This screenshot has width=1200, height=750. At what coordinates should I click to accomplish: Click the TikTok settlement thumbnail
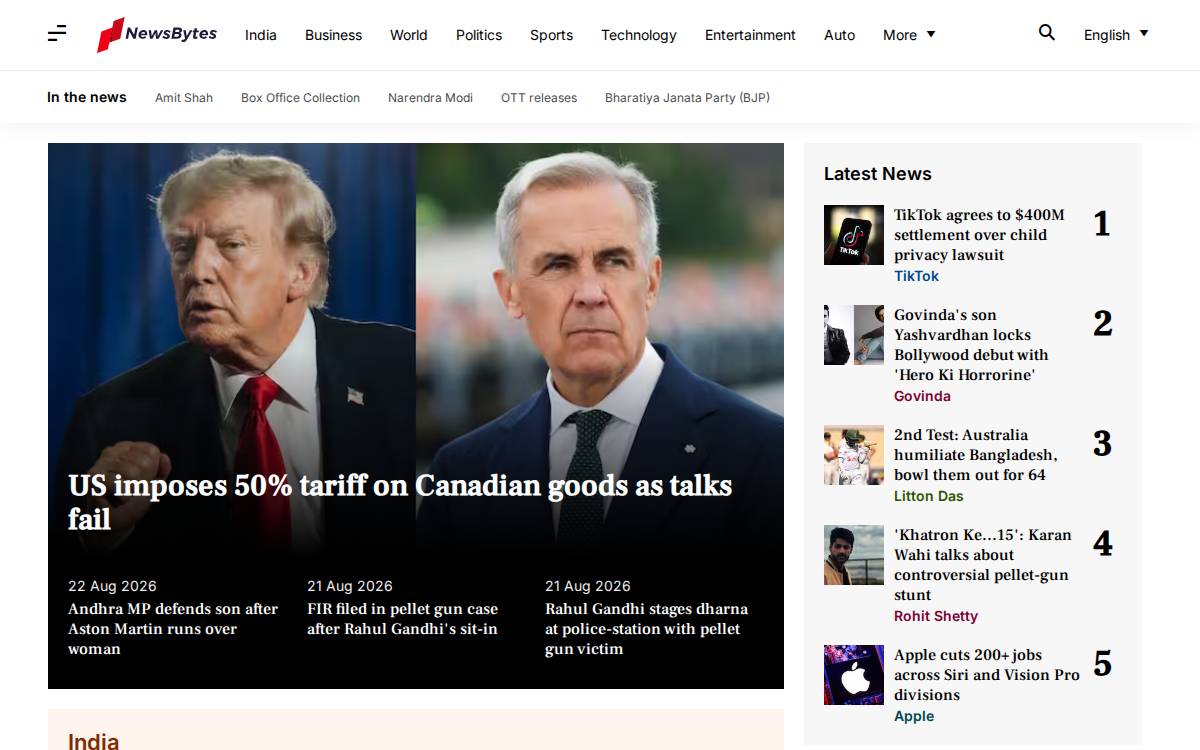(x=854, y=235)
